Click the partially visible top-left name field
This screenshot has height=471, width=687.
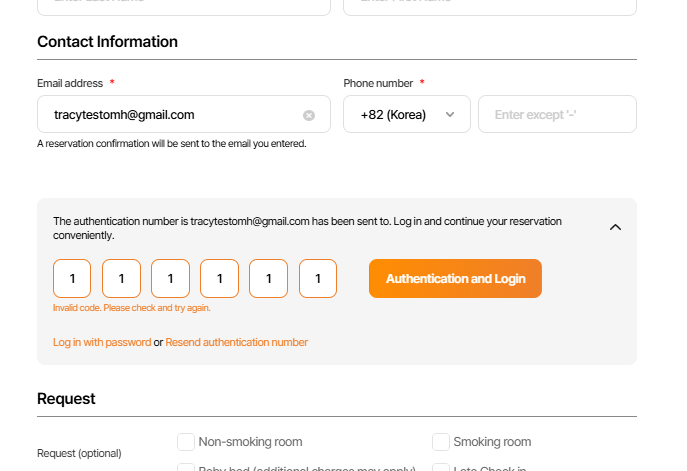(x=184, y=6)
